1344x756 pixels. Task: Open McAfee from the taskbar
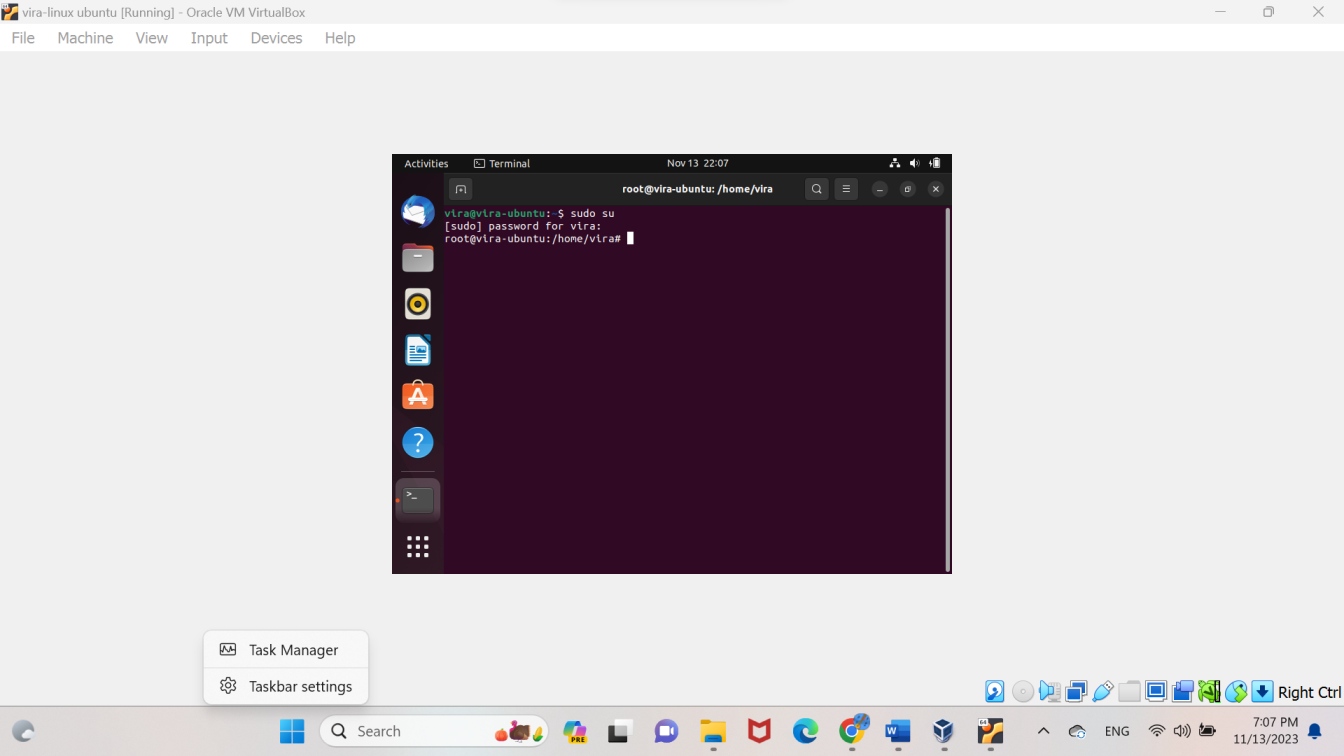pos(760,732)
